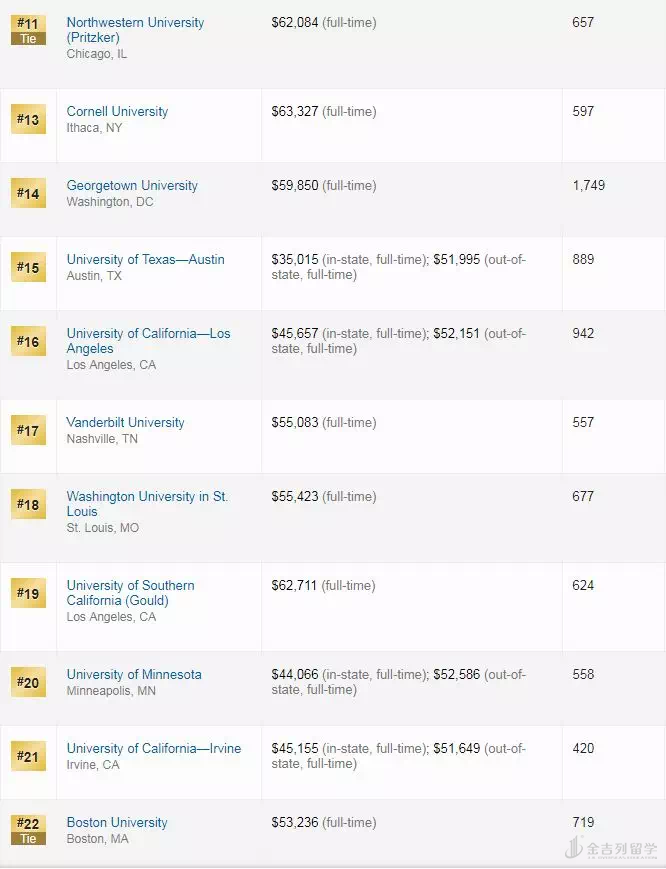
Task: Click the #14 rank badge
Action: [x=28, y=194]
